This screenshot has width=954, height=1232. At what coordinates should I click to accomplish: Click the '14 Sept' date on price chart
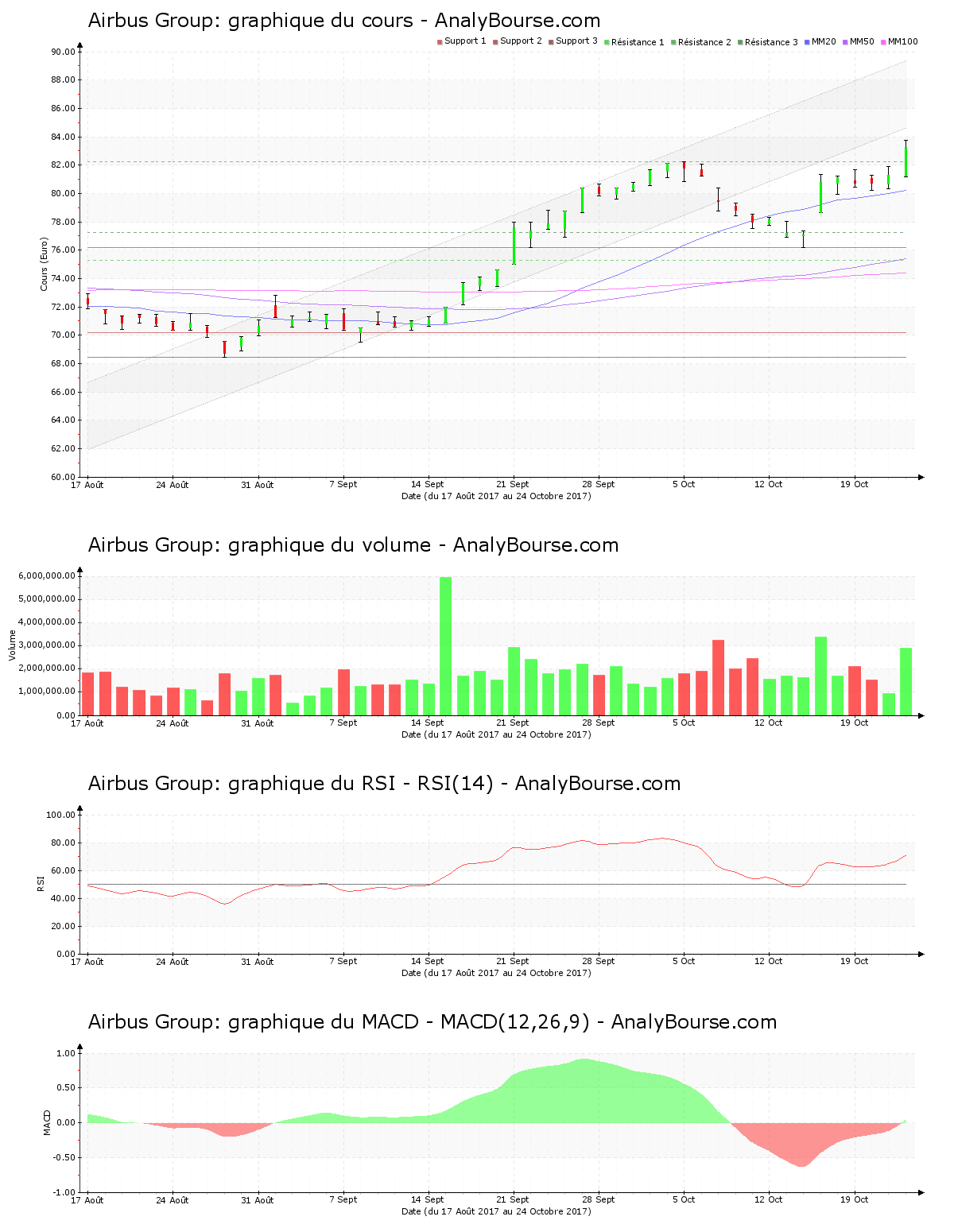[428, 484]
